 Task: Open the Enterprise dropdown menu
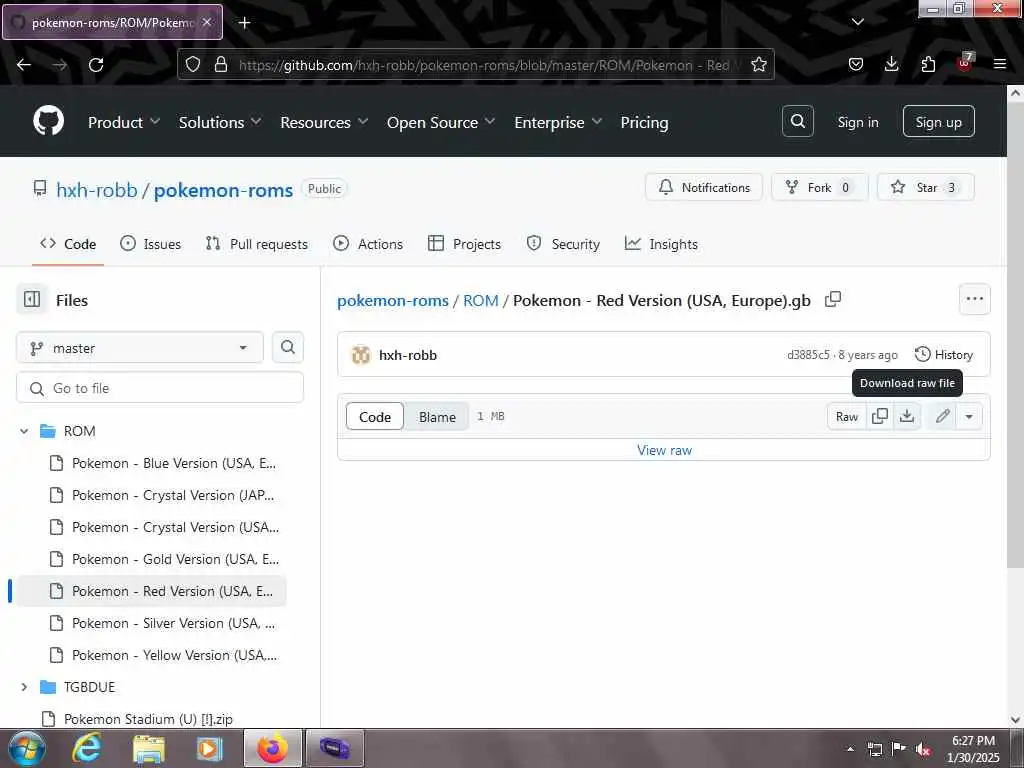coord(558,122)
